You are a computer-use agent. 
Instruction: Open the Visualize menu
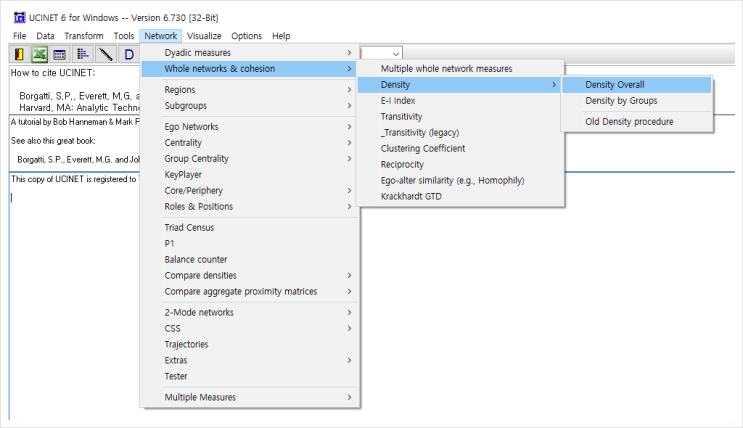coord(204,36)
